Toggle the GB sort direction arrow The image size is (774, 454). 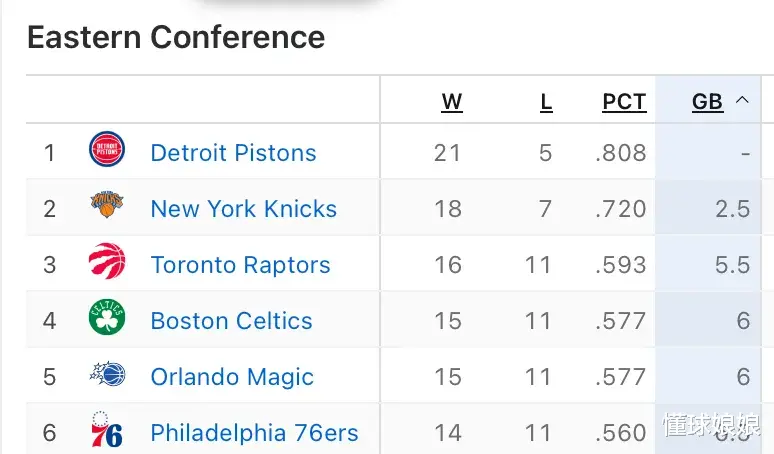click(742, 100)
